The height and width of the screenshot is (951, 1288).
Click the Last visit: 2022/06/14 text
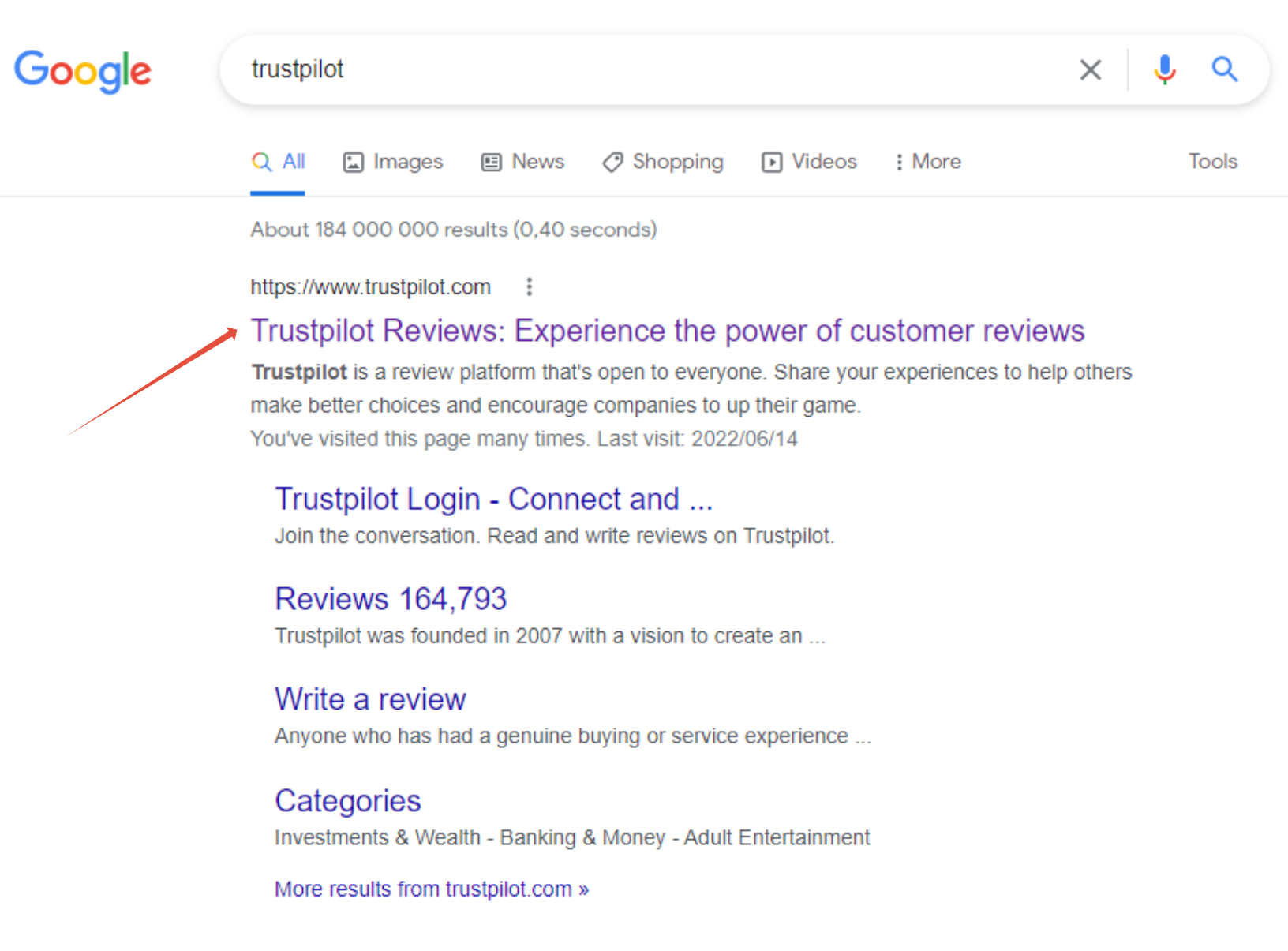coord(698,439)
